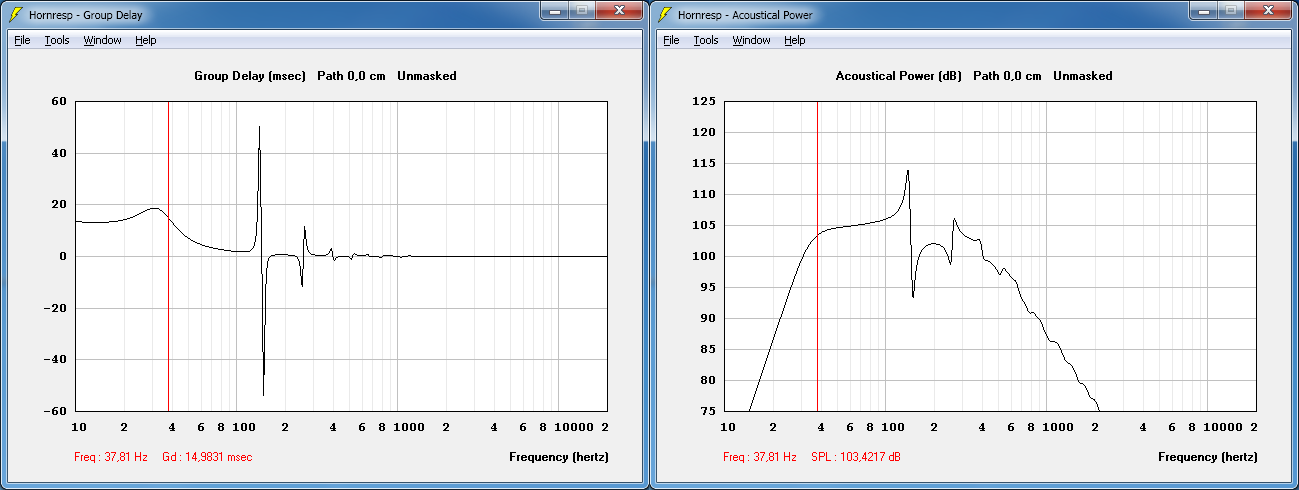Viewport: 1299px width, 490px height.
Task: Maximize the Group Delay window
Action: click(581, 10)
